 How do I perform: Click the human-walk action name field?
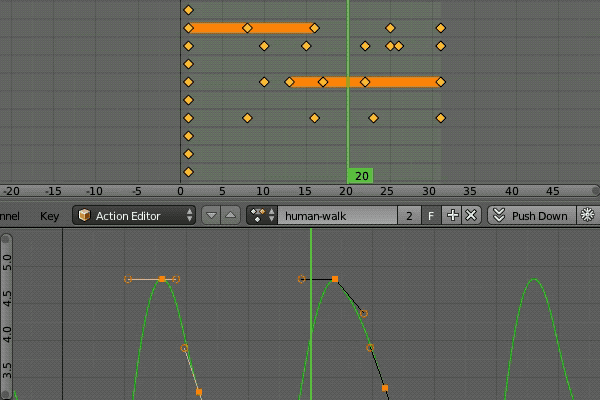pyautogui.click(x=337, y=216)
